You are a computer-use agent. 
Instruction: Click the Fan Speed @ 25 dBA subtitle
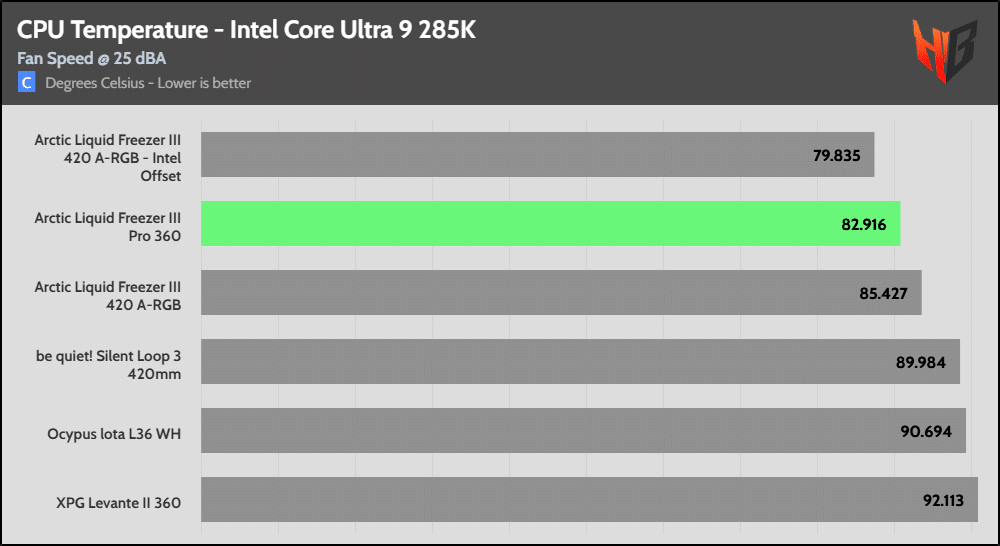[x=91, y=59]
